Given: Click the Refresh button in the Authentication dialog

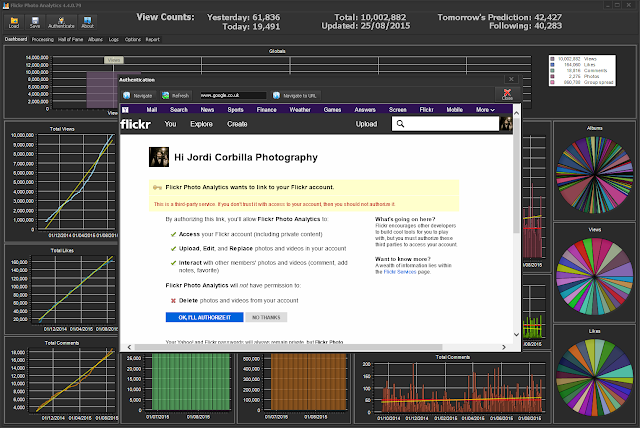Looking at the screenshot, I should tap(176, 95).
